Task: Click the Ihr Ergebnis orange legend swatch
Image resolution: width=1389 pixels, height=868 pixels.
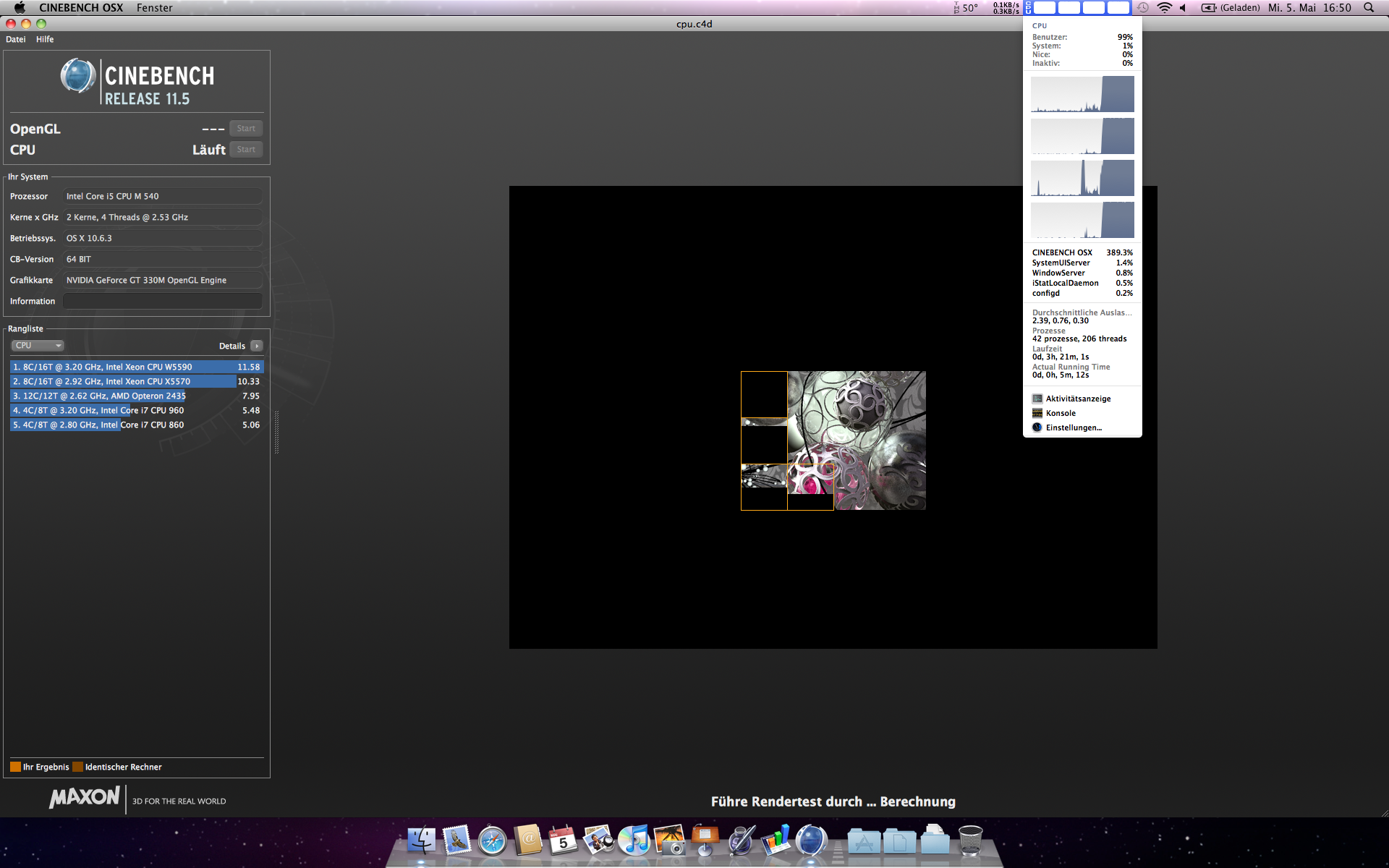Action: [x=15, y=767]
